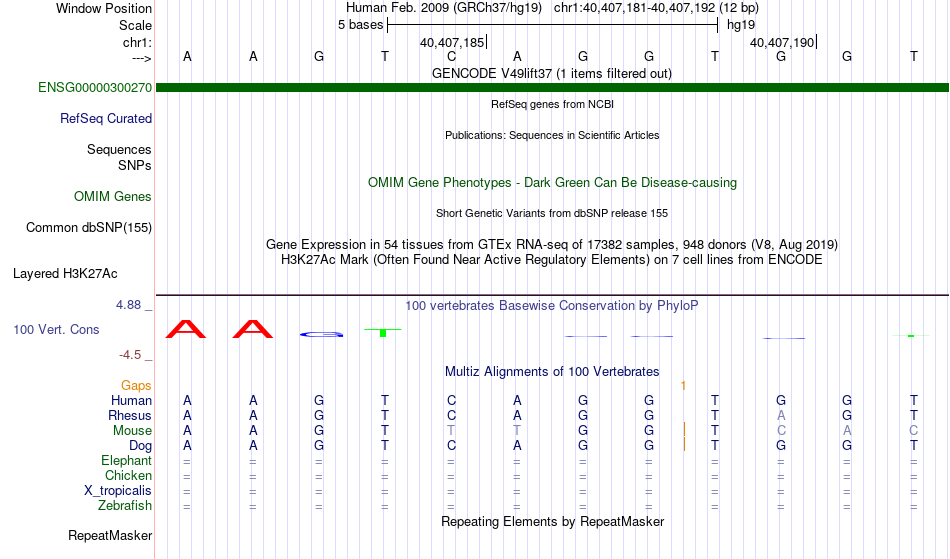Click the second red A conservation logo
This screenshot has width=950, height=559.
(253, 329)
